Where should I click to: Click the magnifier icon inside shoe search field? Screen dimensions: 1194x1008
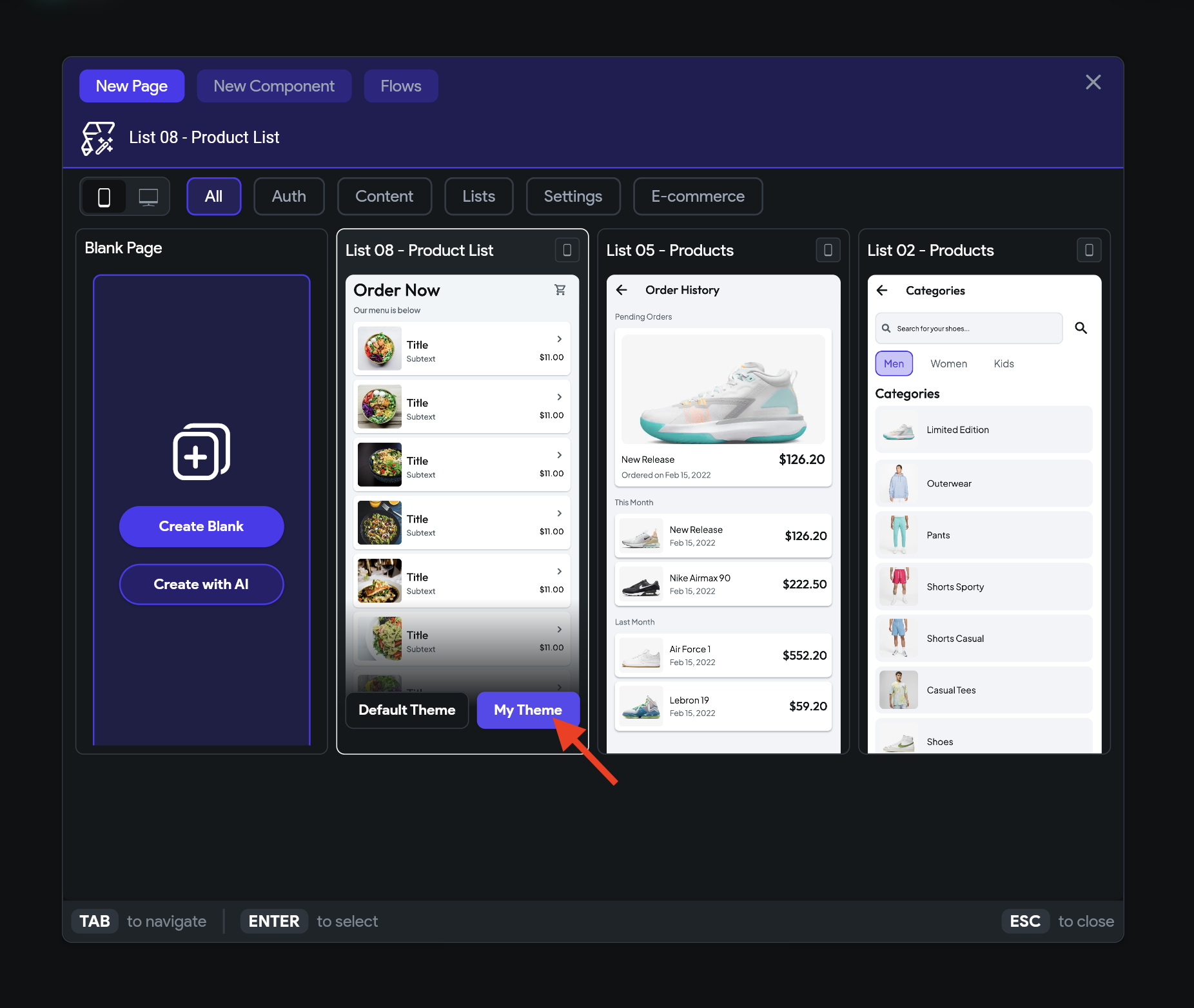click(886, 329)
